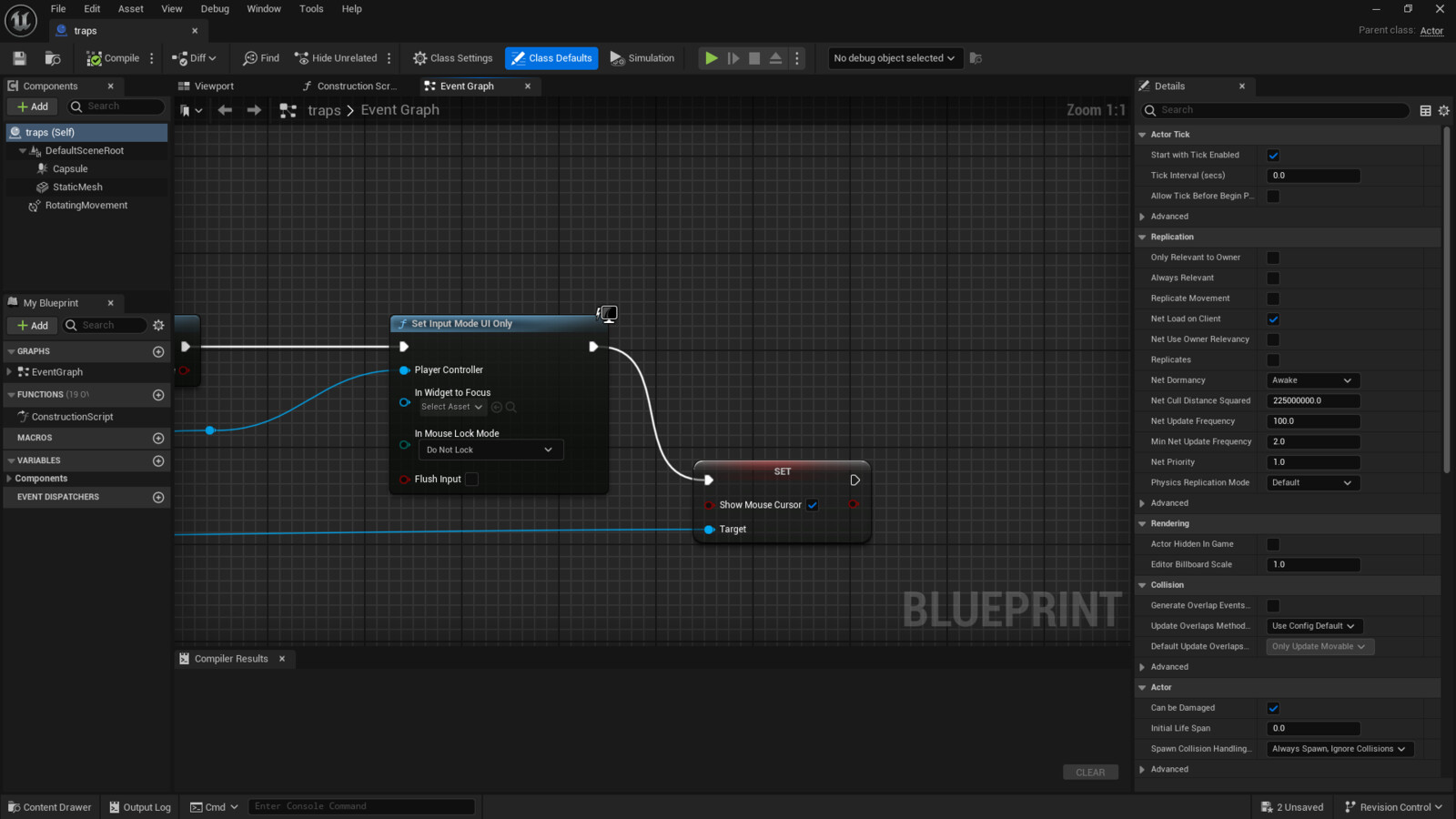
Task: Click the Find button in the toolbar
Action: [261, 58]
